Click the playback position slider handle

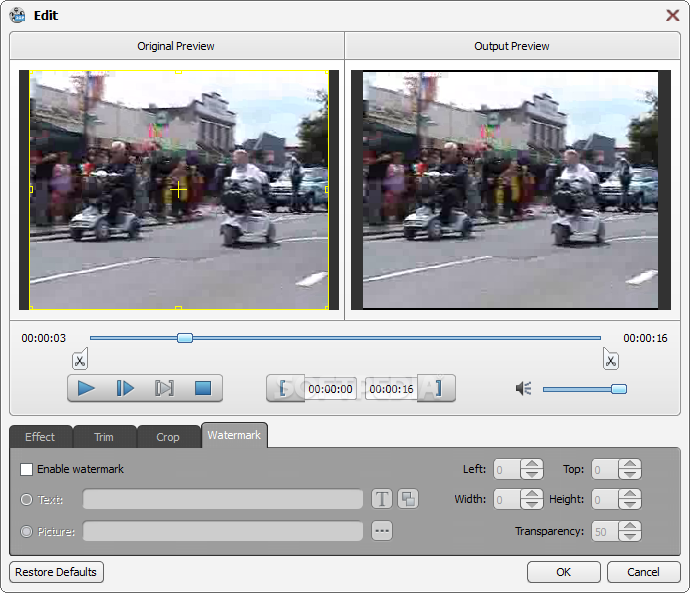(x=185, y=338)
